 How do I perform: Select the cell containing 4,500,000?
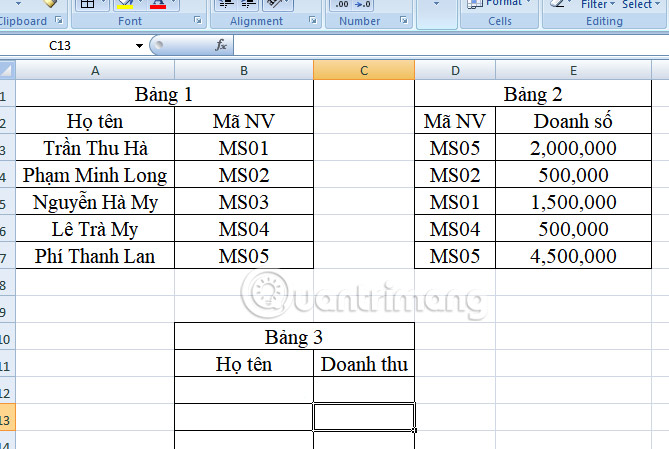click(x=573, y=257)
